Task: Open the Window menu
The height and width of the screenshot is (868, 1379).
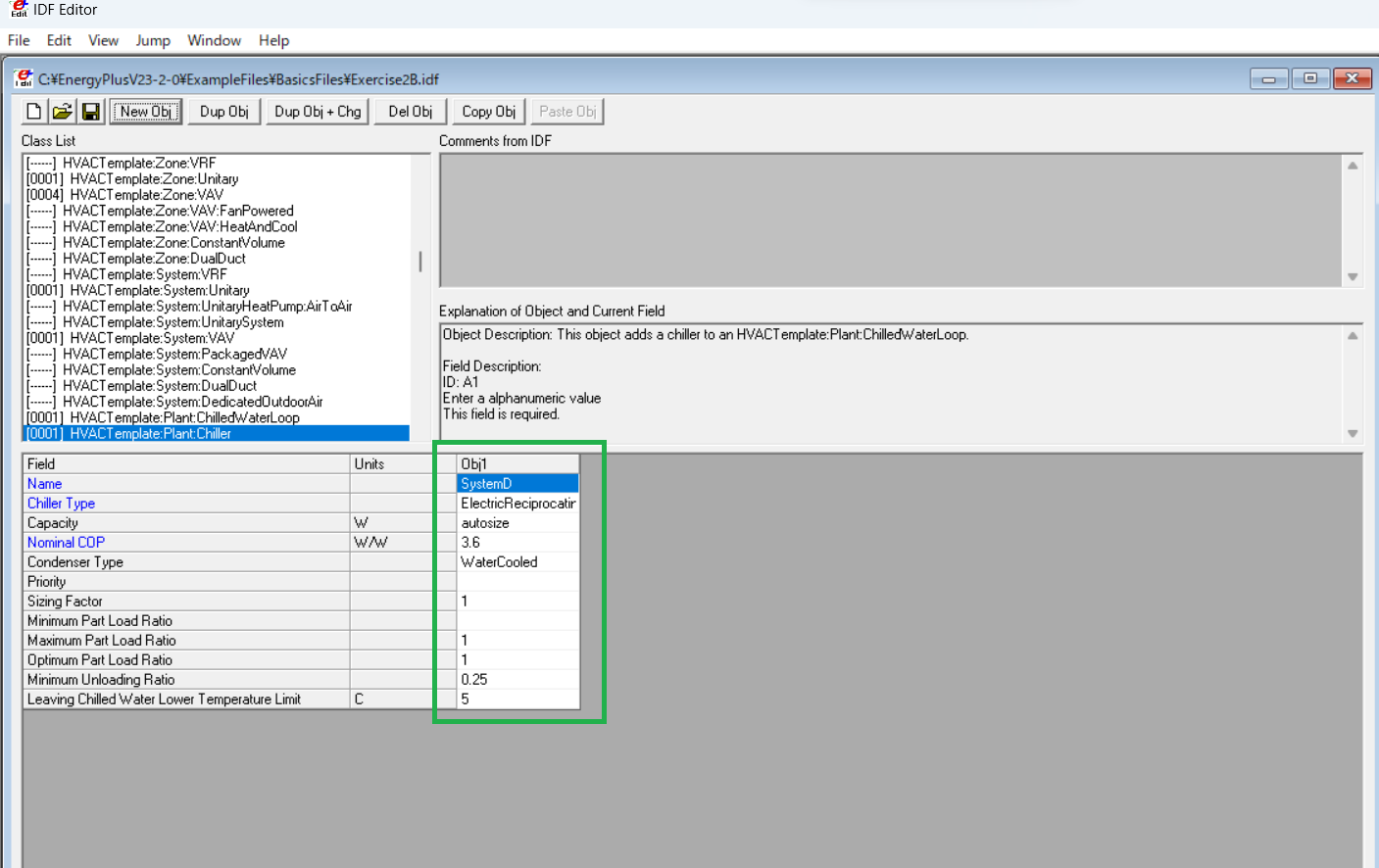Action: [x=214, y=40]
